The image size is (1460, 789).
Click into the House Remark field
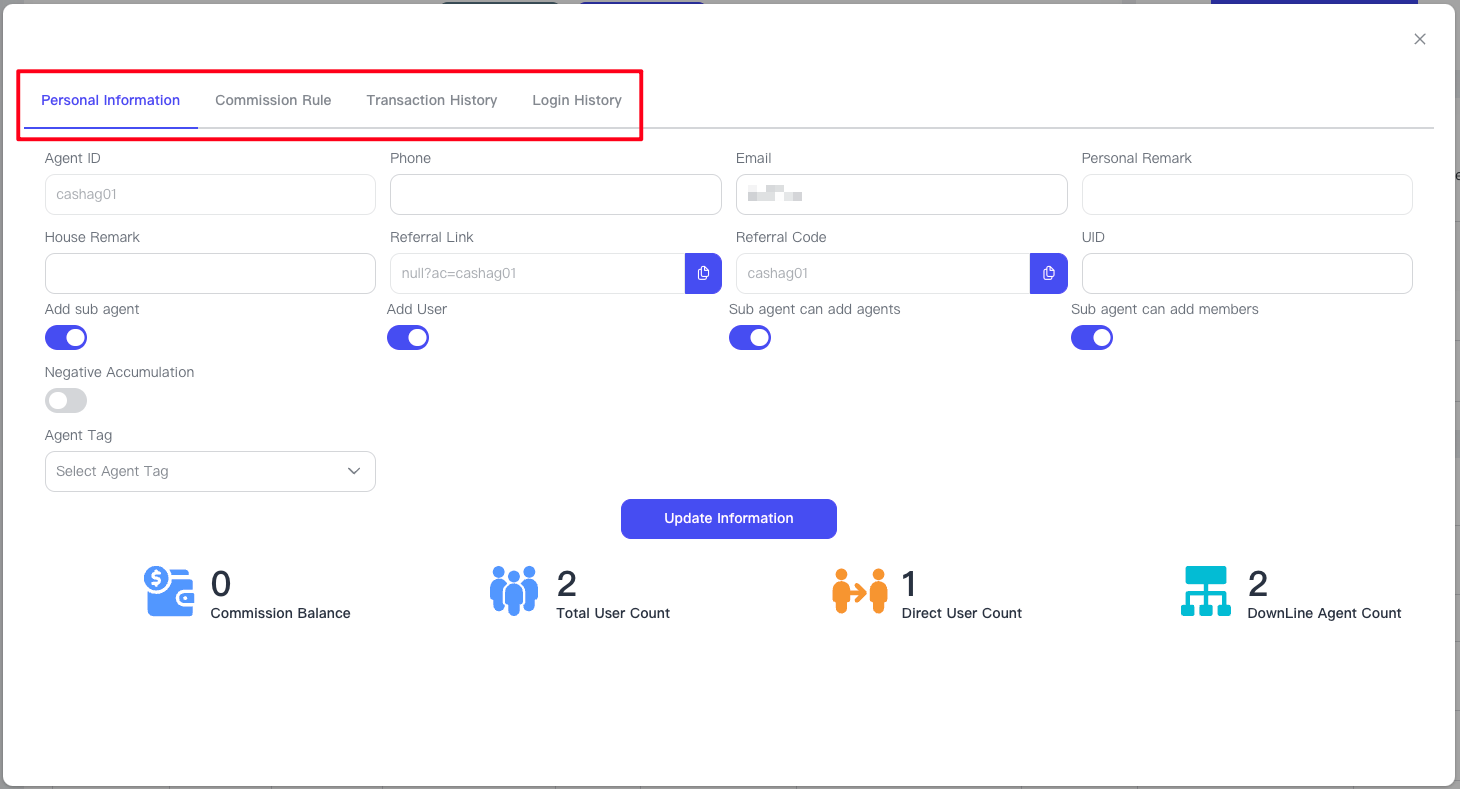[210, 273]
